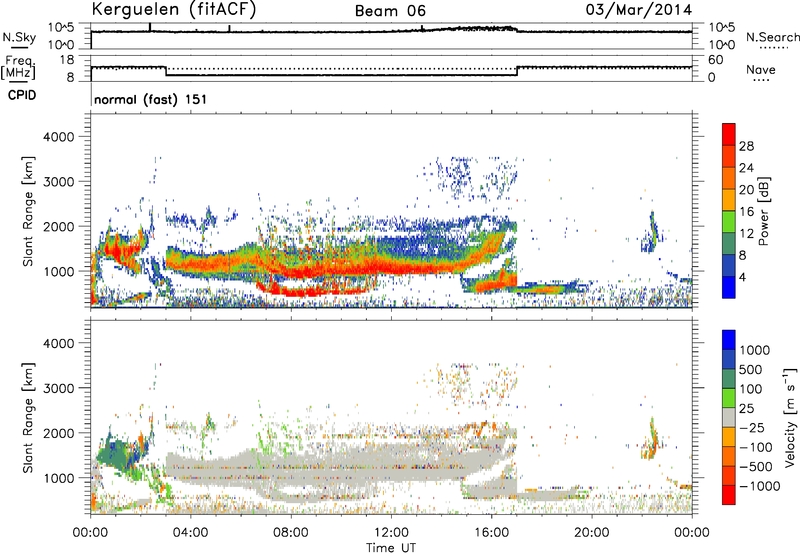Viewport: 800px width, 554px height.
Task: Click the "Kerguelen (fitACF)" plot title
Action: pyautogui.click(x=173, y=10)
